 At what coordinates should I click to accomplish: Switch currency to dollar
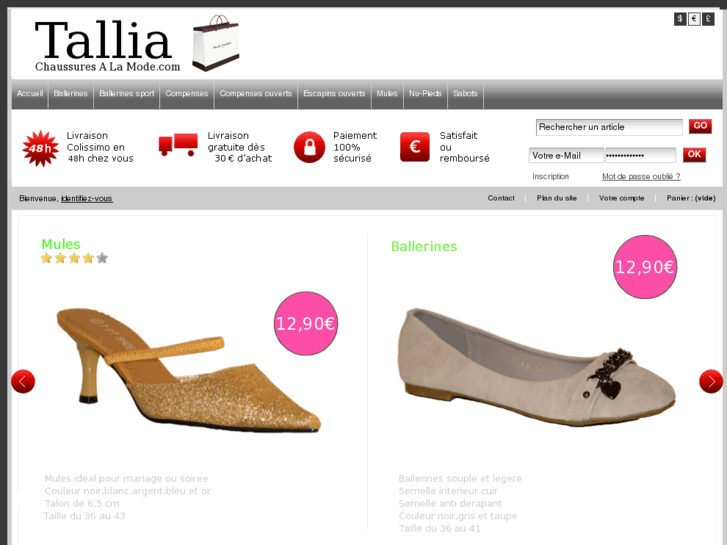(x=680, y=19)
